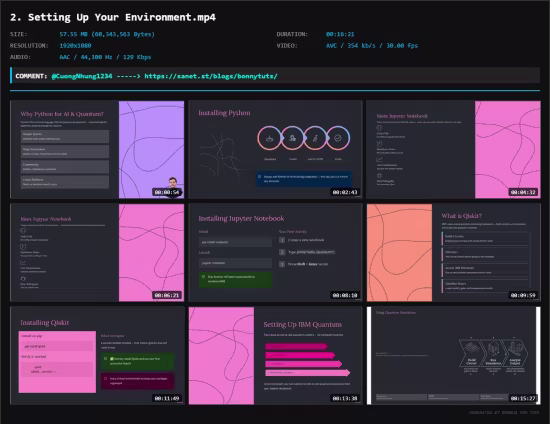Click the presenter avatar in the first thumbnail

point(173,183)
